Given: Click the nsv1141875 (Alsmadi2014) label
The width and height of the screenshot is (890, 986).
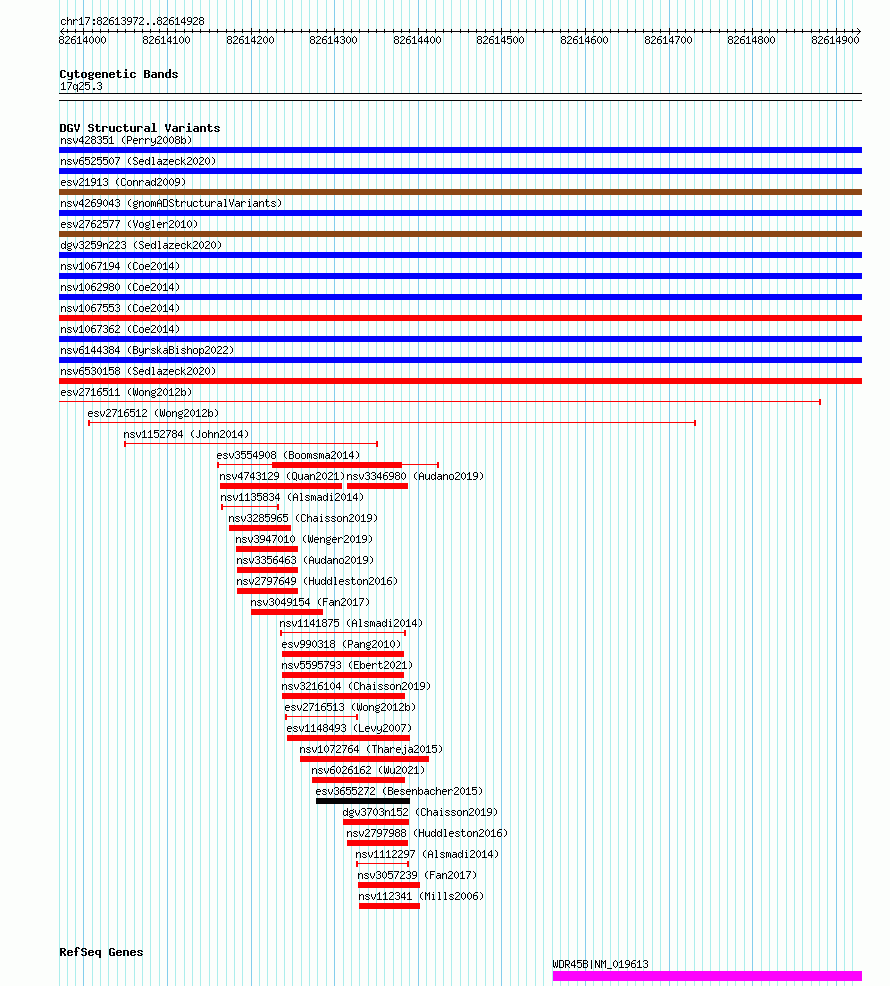Looking at the screenshot, I should [351, 623].
